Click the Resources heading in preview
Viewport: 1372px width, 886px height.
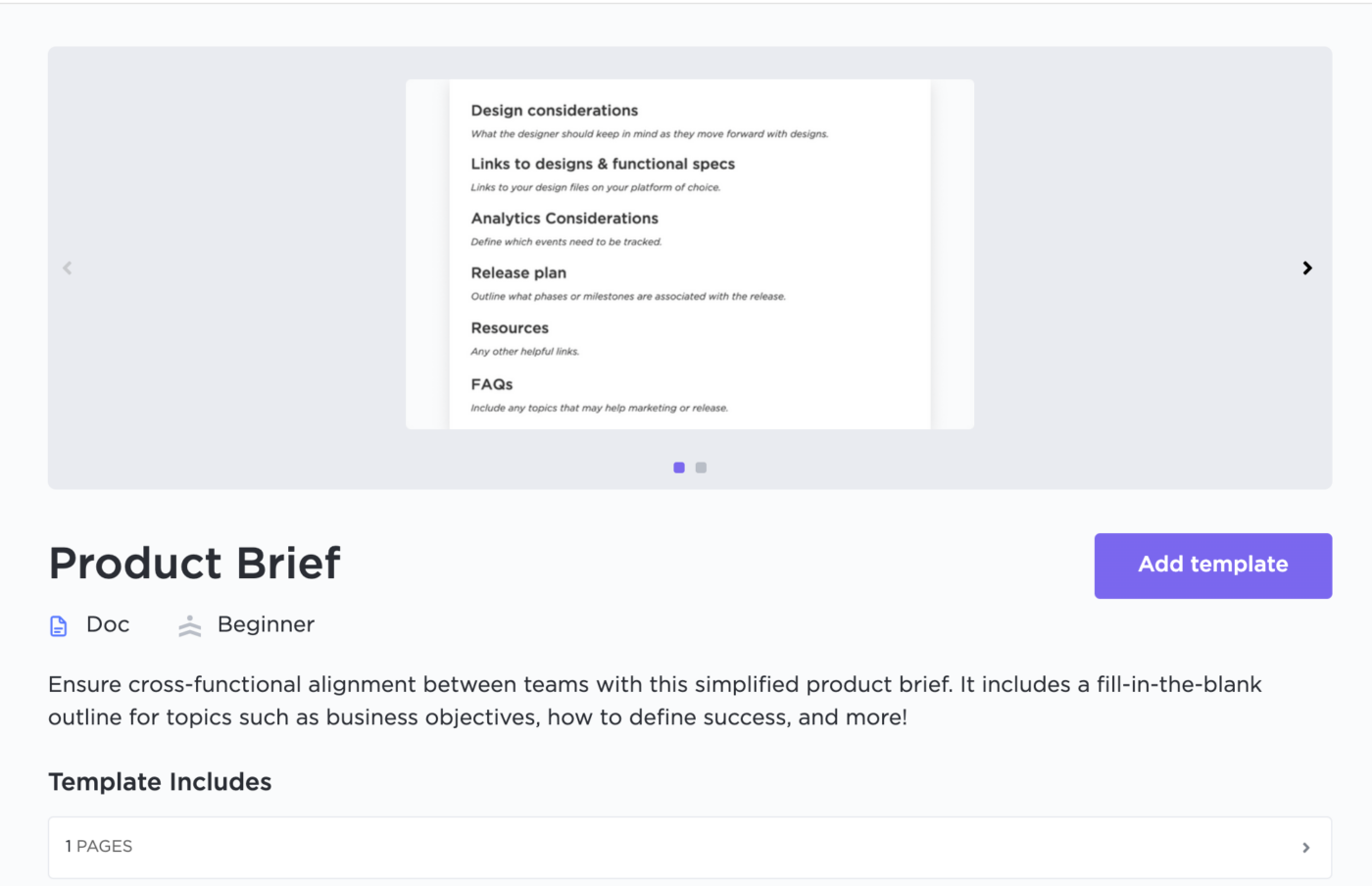[509, 328]
